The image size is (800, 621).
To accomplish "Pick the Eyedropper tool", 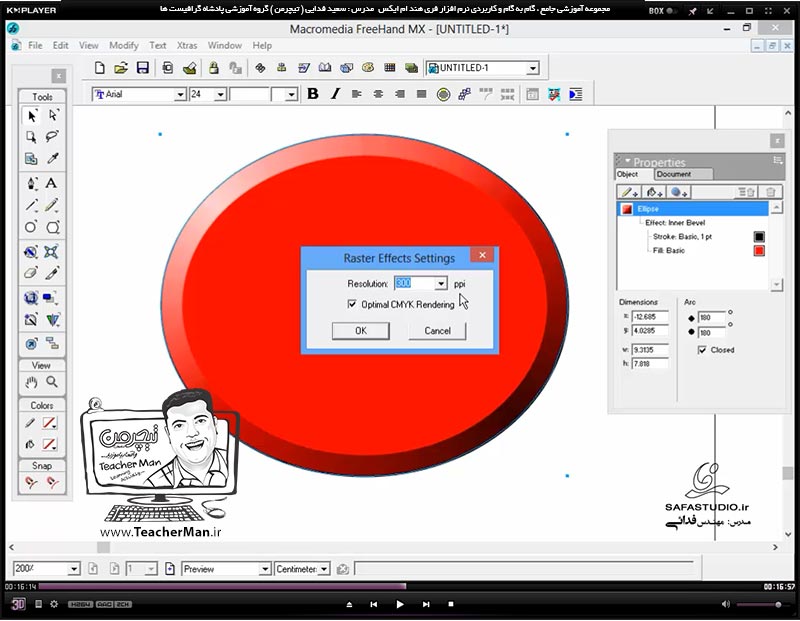I will pyautogui.click(x=52, y=158).
